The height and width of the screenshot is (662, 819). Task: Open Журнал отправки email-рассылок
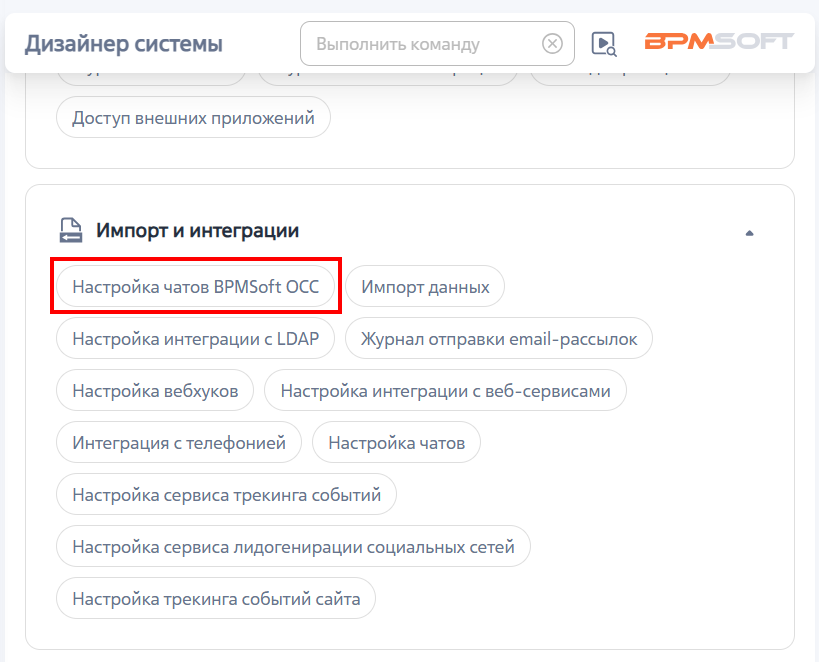point(499,339)
